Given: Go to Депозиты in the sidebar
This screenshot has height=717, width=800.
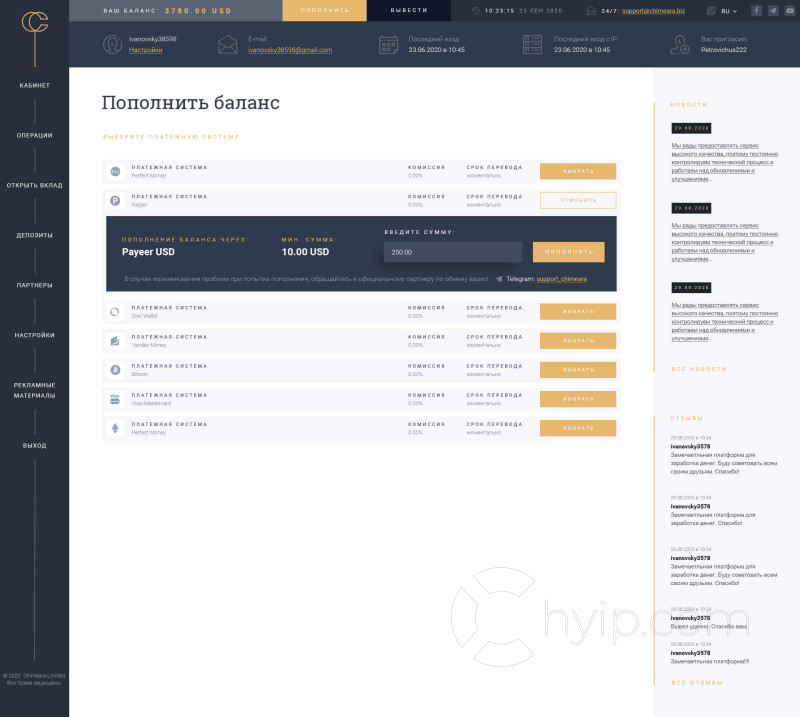Looking at the screenshot, I should coord(35,235).
